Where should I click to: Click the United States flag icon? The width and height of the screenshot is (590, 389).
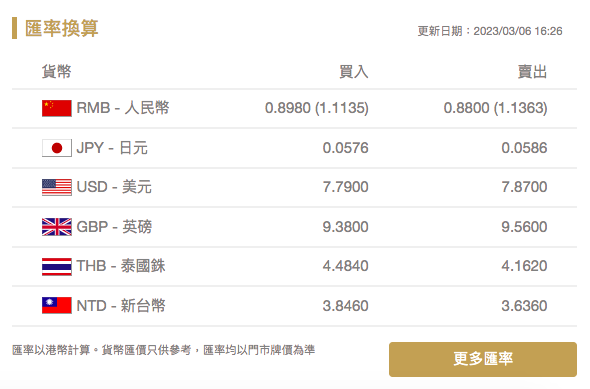tap(56, 187)
